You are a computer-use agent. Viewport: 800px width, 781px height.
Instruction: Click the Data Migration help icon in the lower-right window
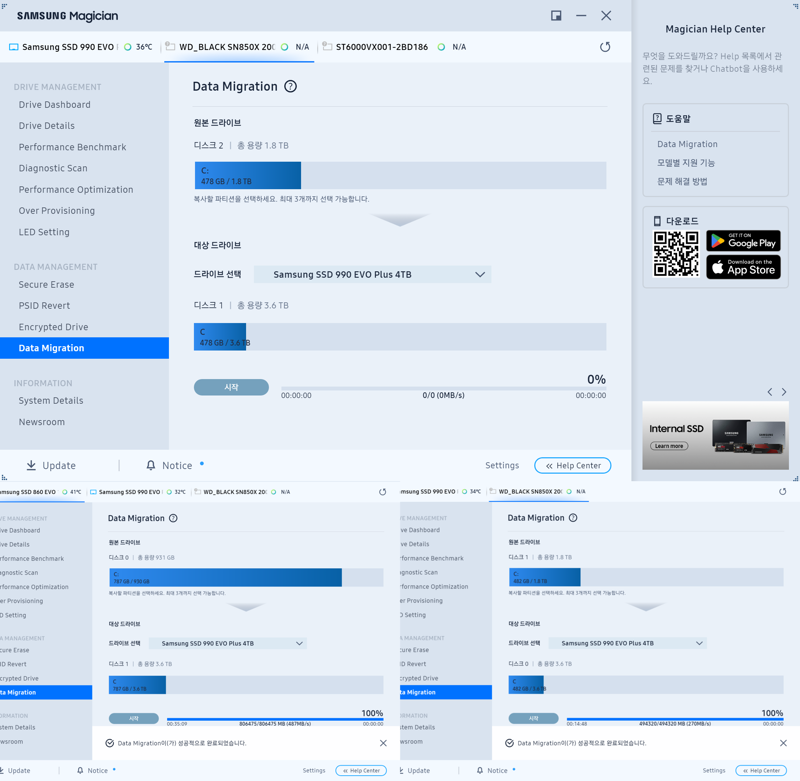pyautogui.click(x=573, y=518)
